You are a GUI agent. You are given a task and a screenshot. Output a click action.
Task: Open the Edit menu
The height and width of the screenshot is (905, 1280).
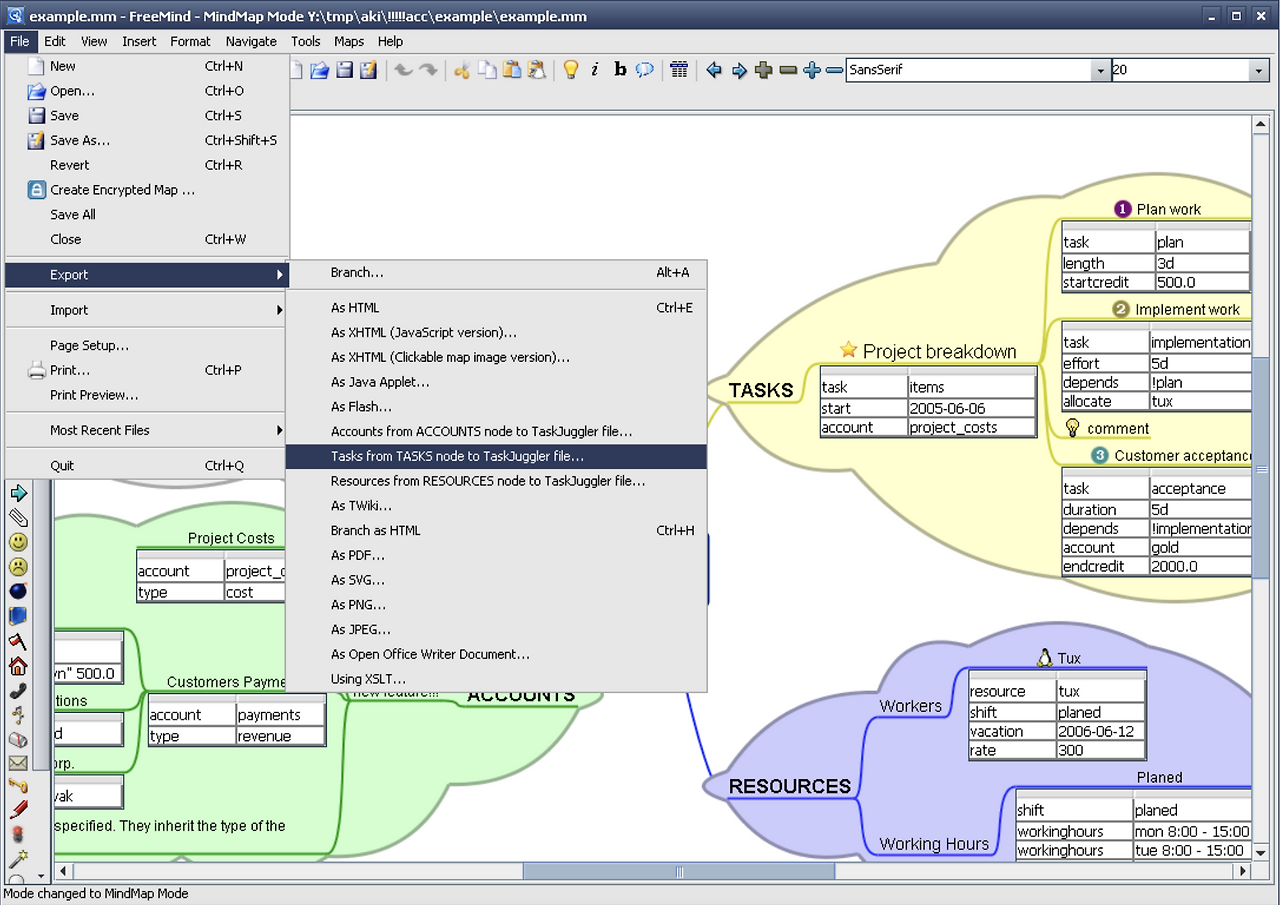[55, 41]
